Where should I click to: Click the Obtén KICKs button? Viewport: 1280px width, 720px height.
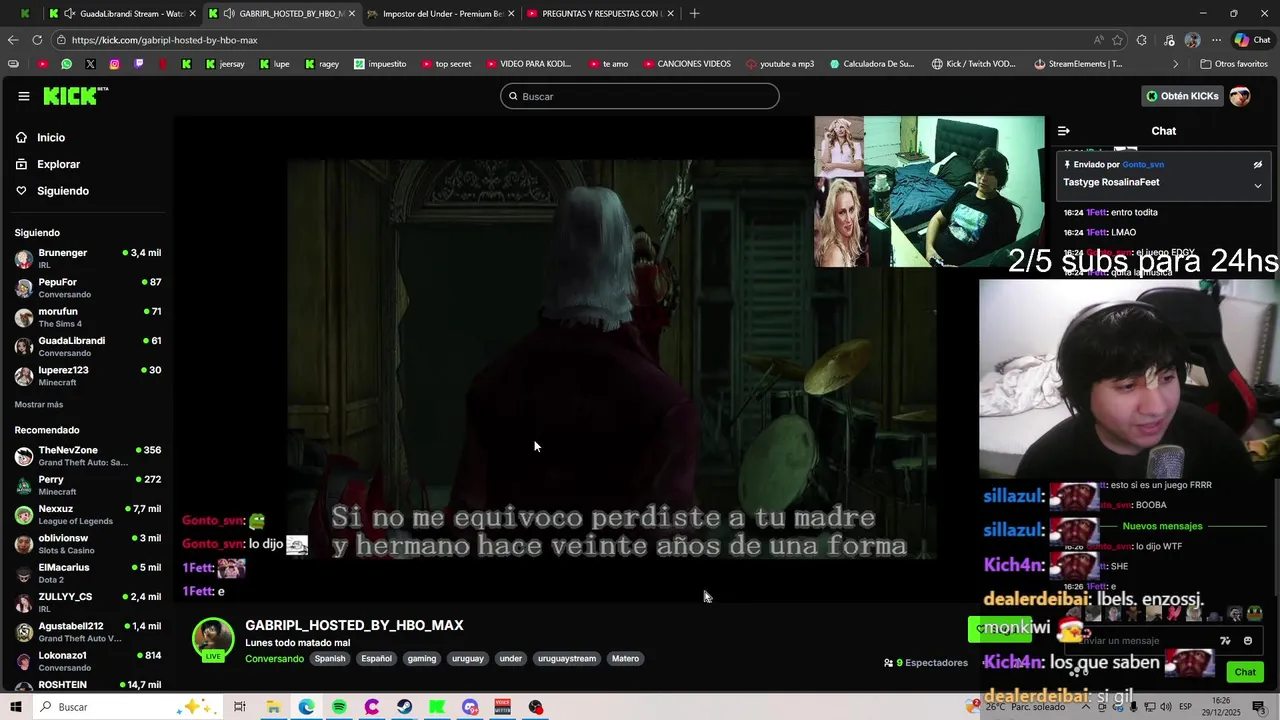pyautogui.click(x=1182, y=96)
